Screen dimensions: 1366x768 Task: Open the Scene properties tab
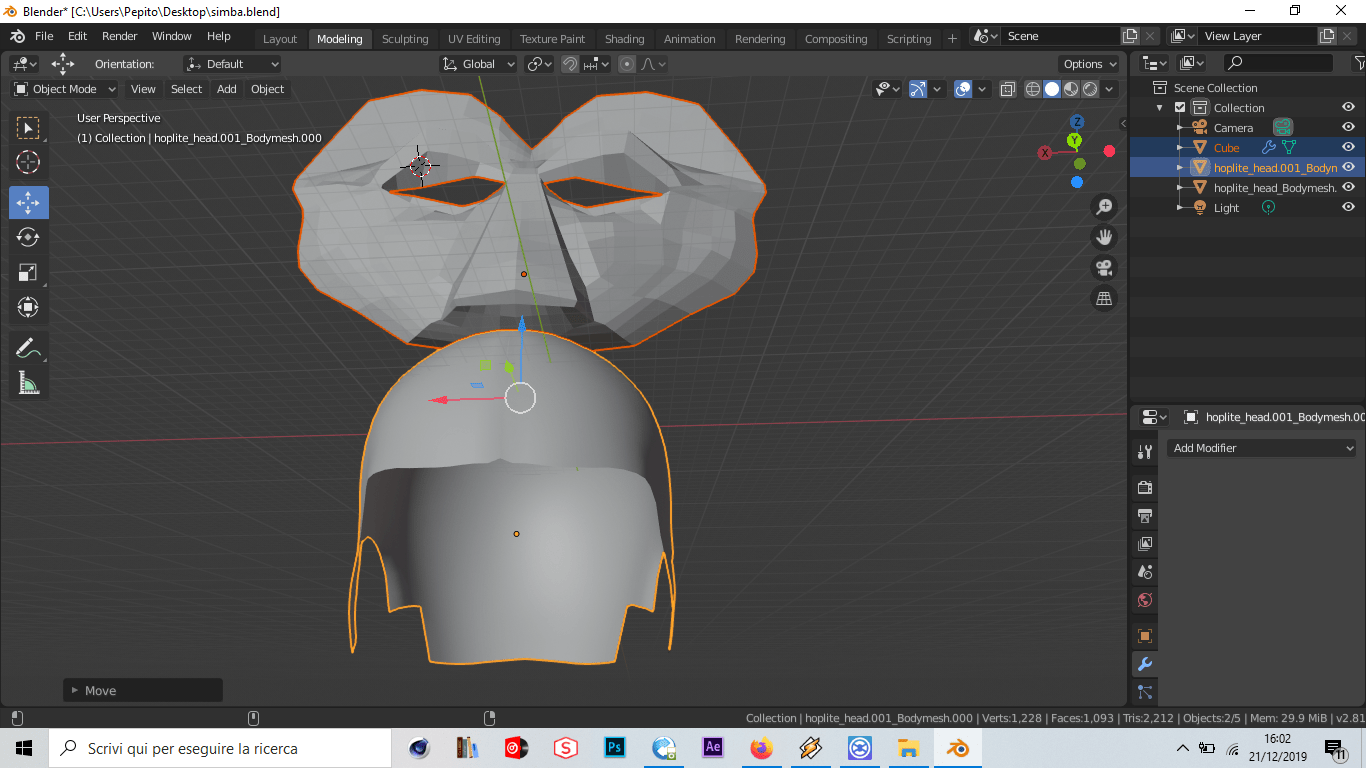tap(1145, 572)
